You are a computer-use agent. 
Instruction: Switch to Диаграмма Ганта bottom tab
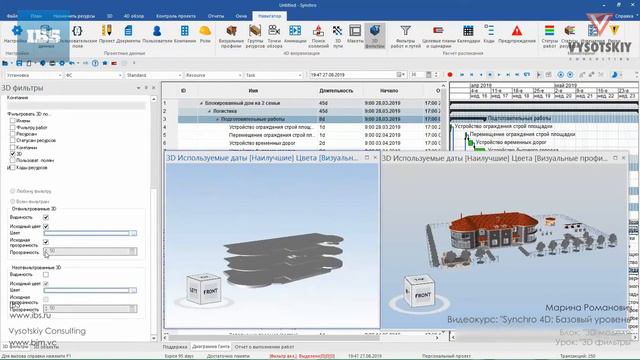point(211,347)
